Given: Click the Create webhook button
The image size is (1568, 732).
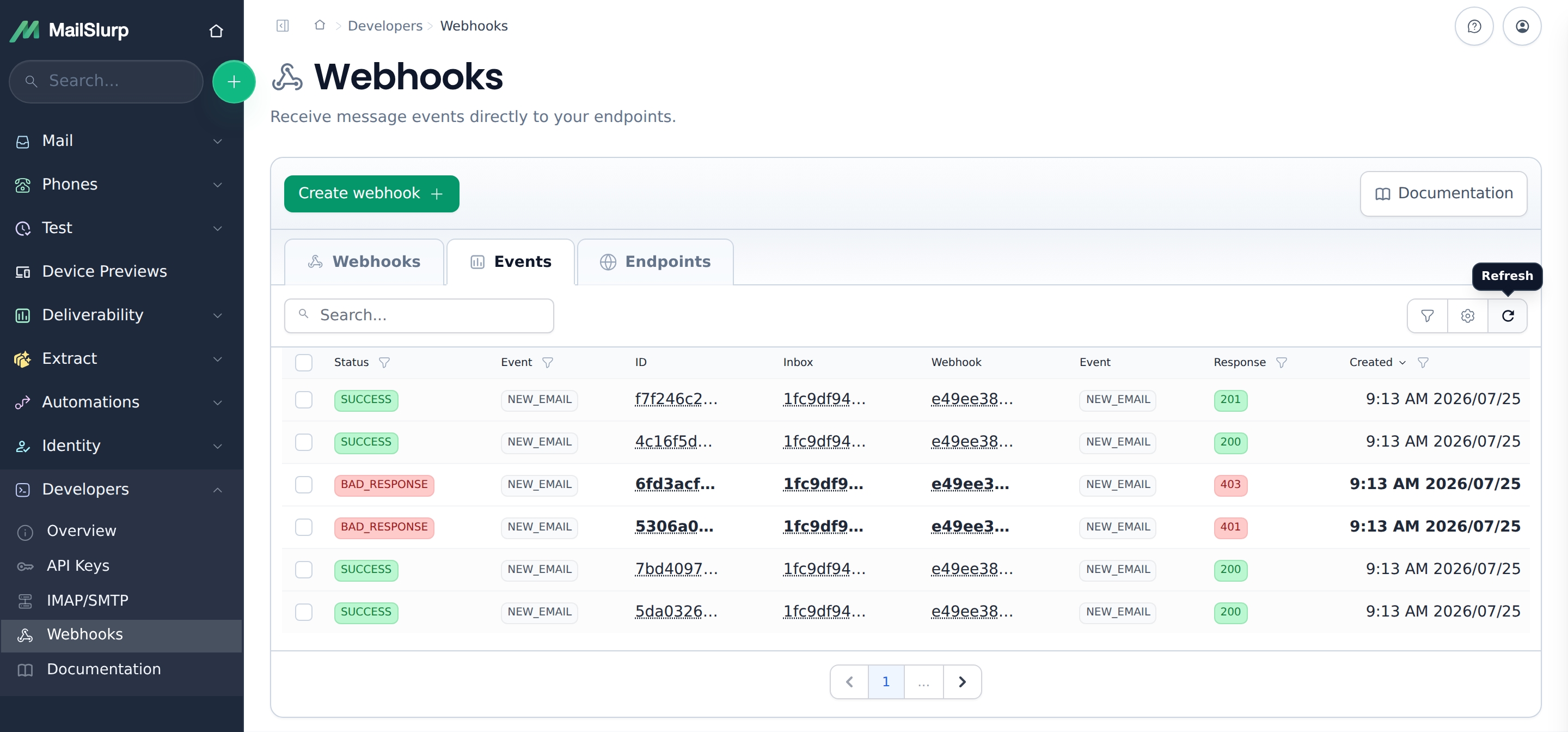Looking at the screenshot, I should 371,194.
